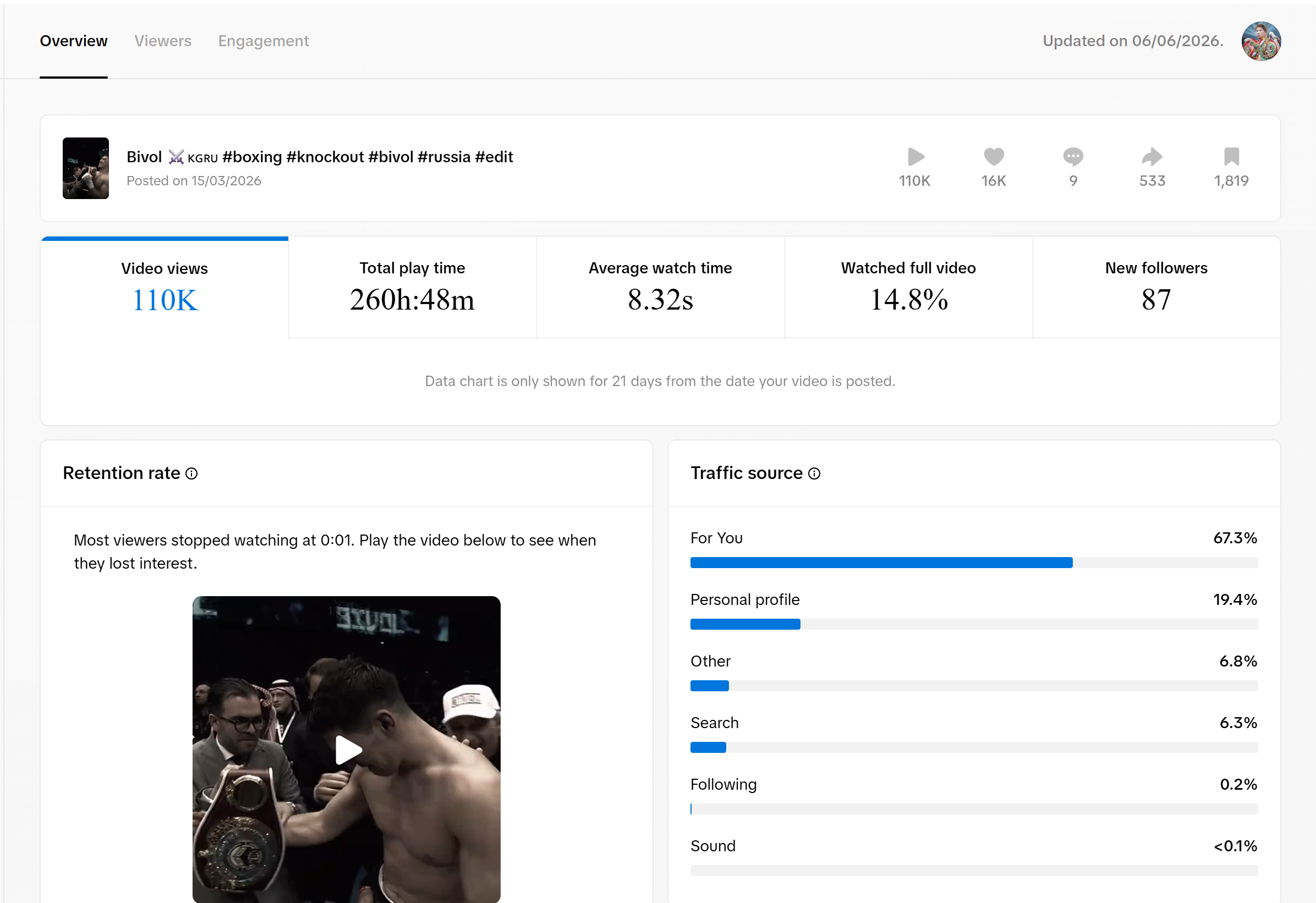Click the <0.1% Sound value
This screenshot has width=1316, height=903.
click(x=1235, y=847)
